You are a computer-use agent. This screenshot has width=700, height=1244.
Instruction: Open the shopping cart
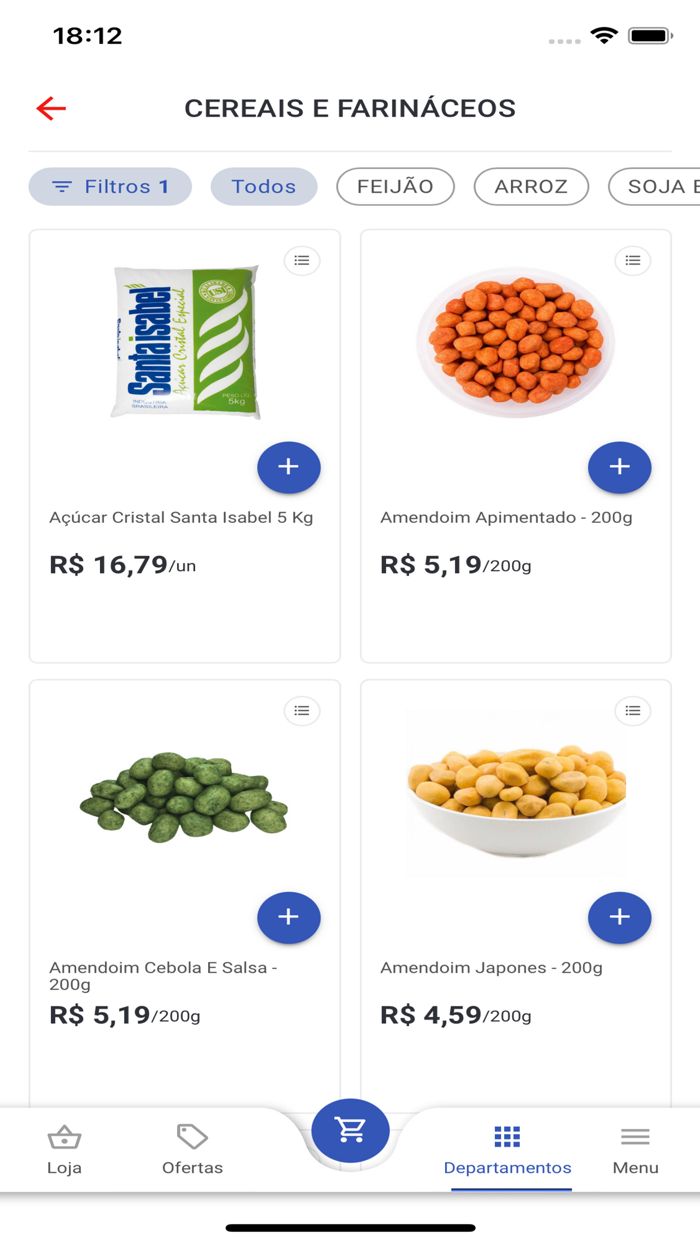[x=350, y=1130]
